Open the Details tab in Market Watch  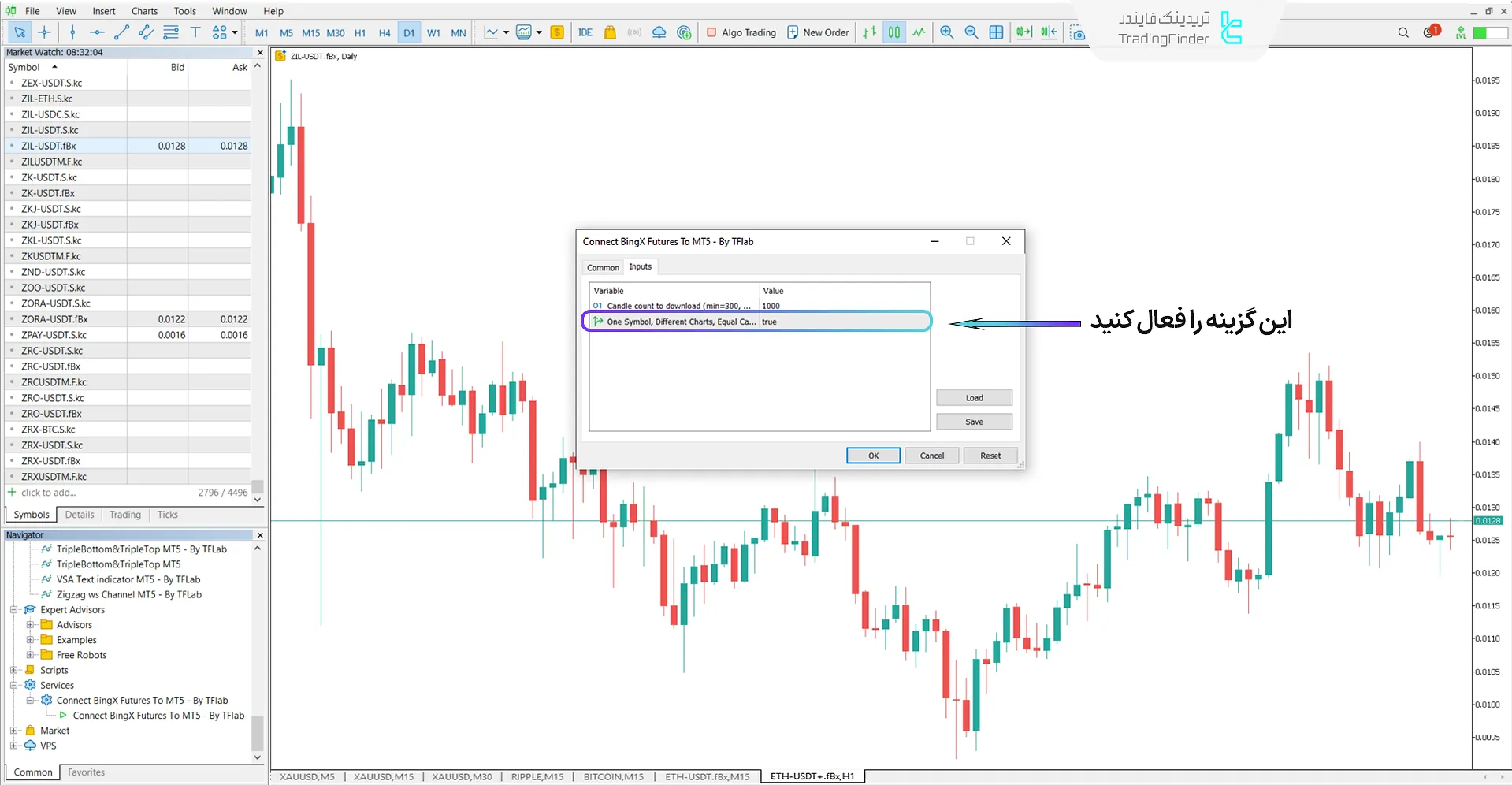[x=80, y=515]
